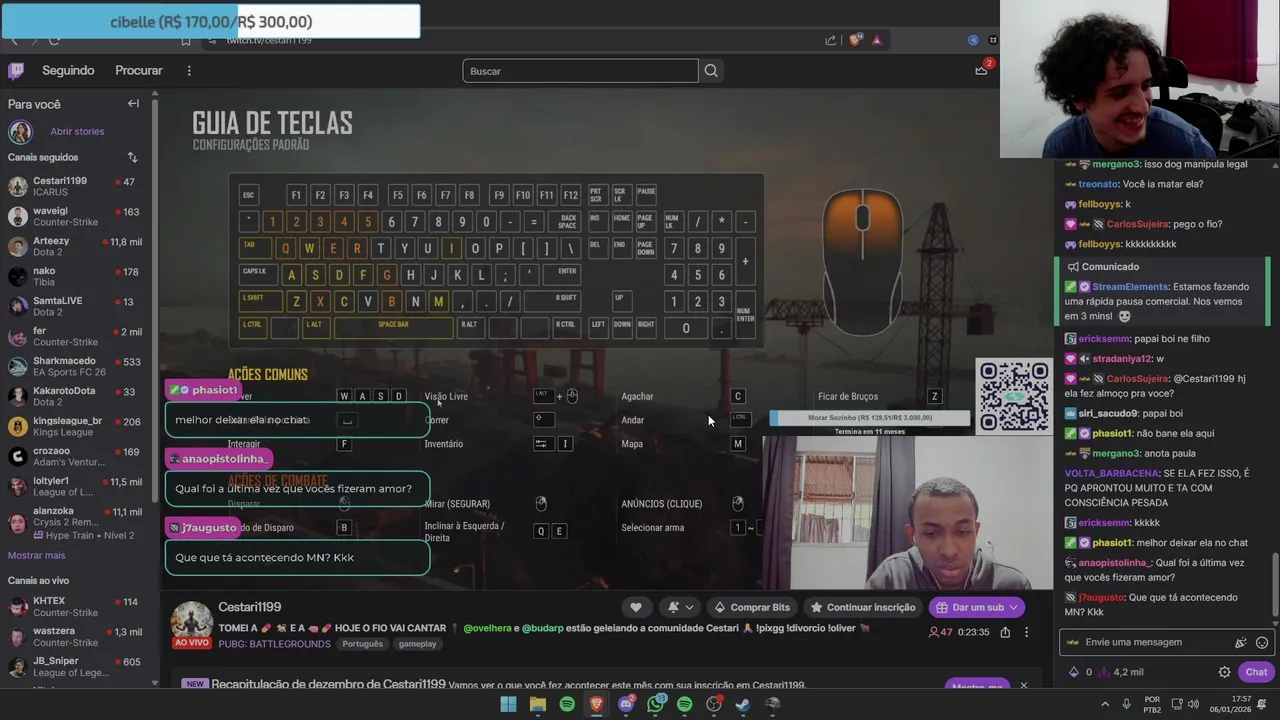Open Sharkmacedo channel in sidebar
The height and width of the screenshot is (720, 1280).
pyautogui.click(x=76, y=366)
